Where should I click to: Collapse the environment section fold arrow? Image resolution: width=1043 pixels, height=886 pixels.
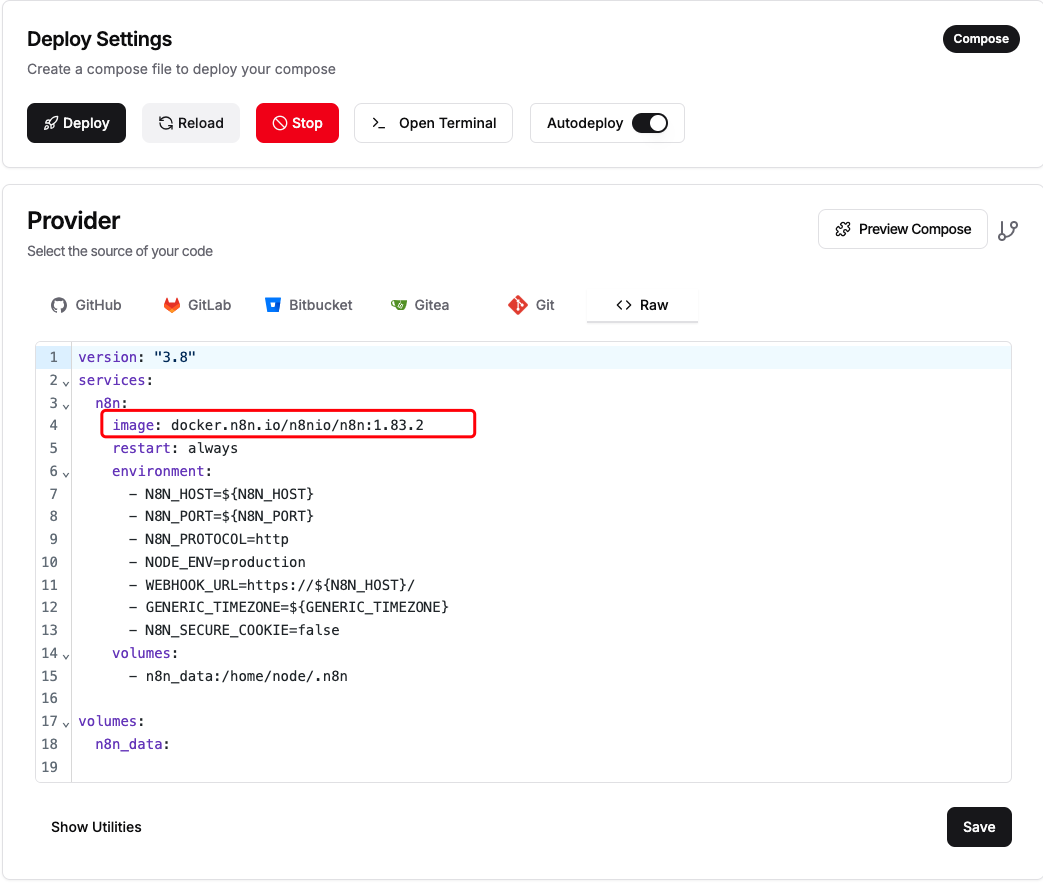click(x=66, y=472)
